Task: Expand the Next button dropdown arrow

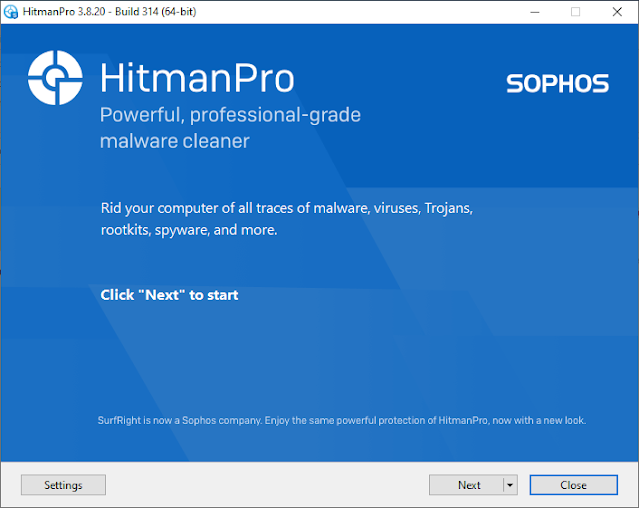Action: click(x=510, y=485)
